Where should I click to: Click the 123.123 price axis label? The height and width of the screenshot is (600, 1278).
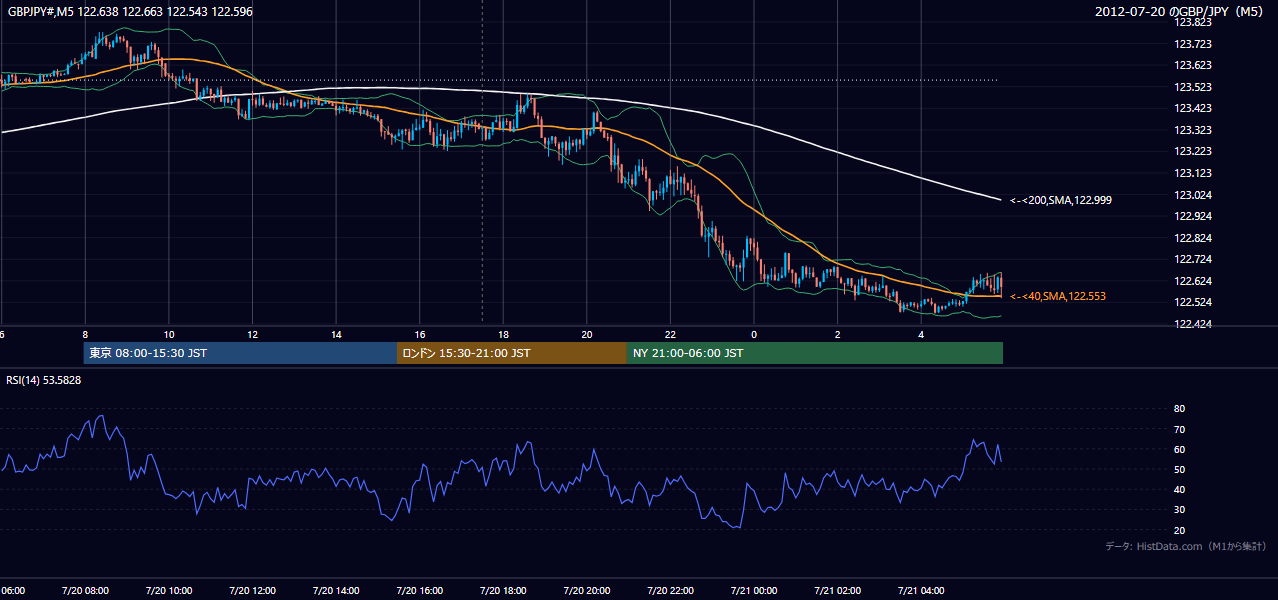tap(1192, 173)
